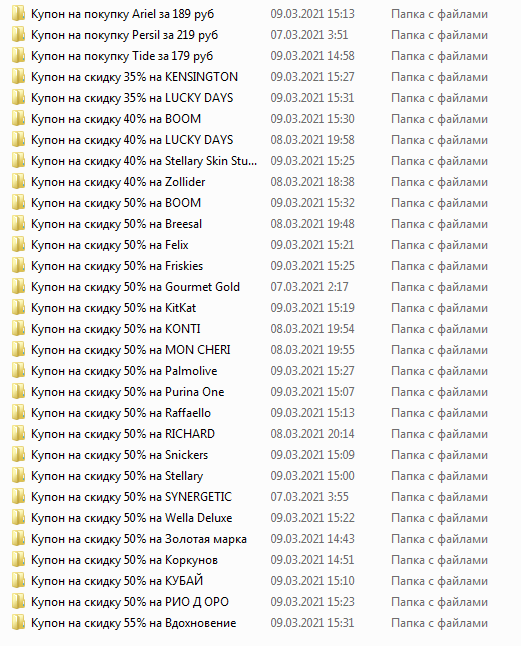
Task: Select the Ariel за 189 руб folder icon
Action: coord(19,14)
